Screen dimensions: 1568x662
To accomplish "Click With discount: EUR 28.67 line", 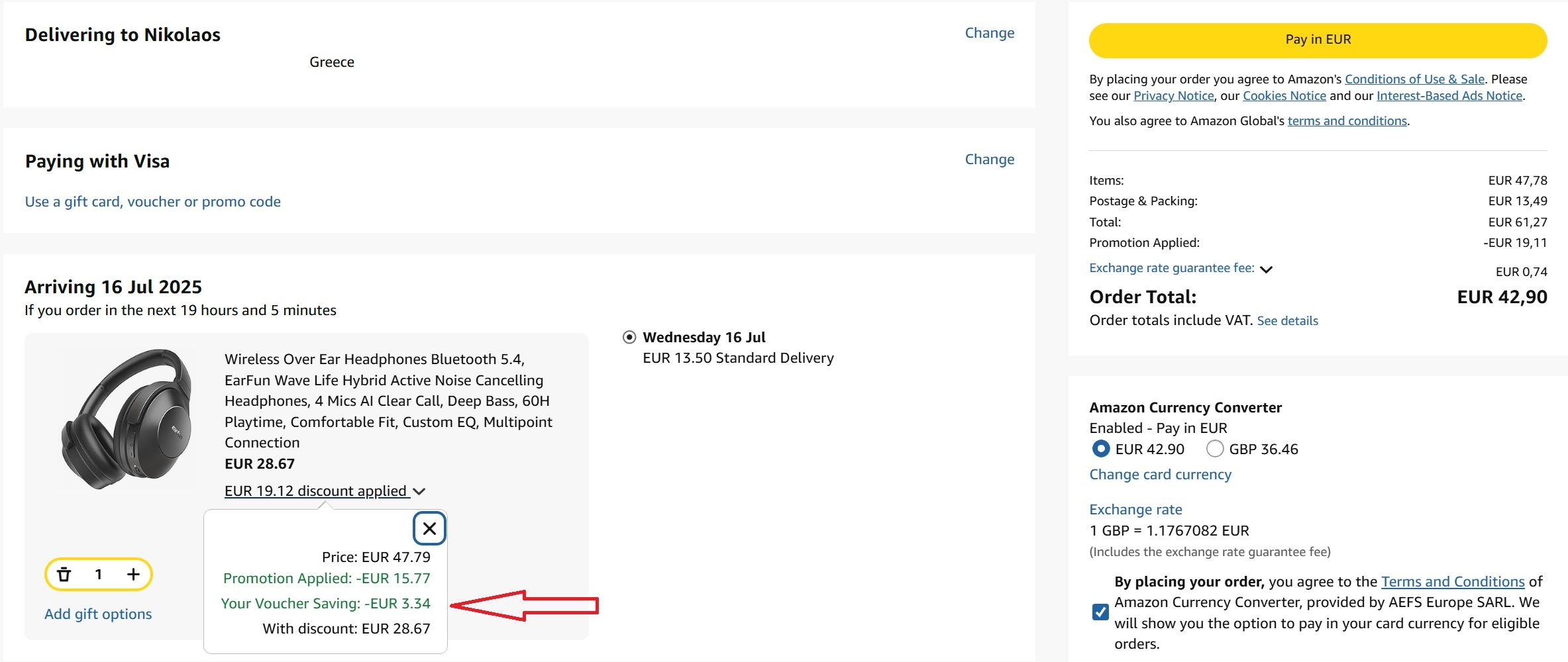I will point(346,629).
